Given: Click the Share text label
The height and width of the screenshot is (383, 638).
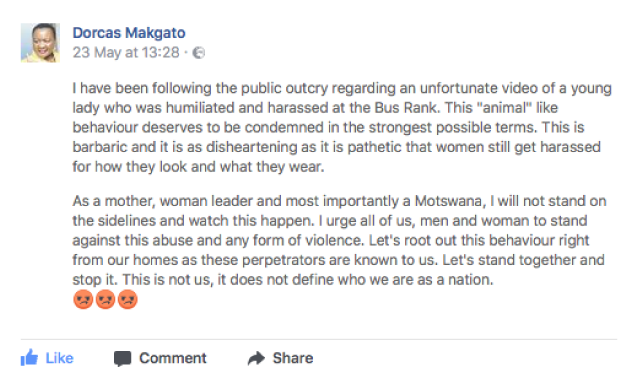Looking at the screenshot, I should point(293,358).
